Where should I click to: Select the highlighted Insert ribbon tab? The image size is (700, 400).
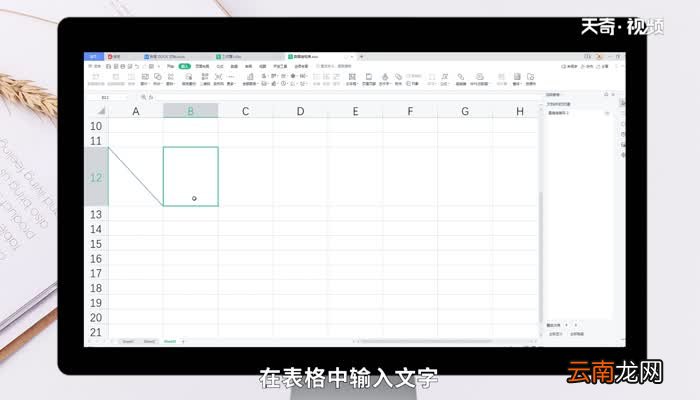coord(184,66)
